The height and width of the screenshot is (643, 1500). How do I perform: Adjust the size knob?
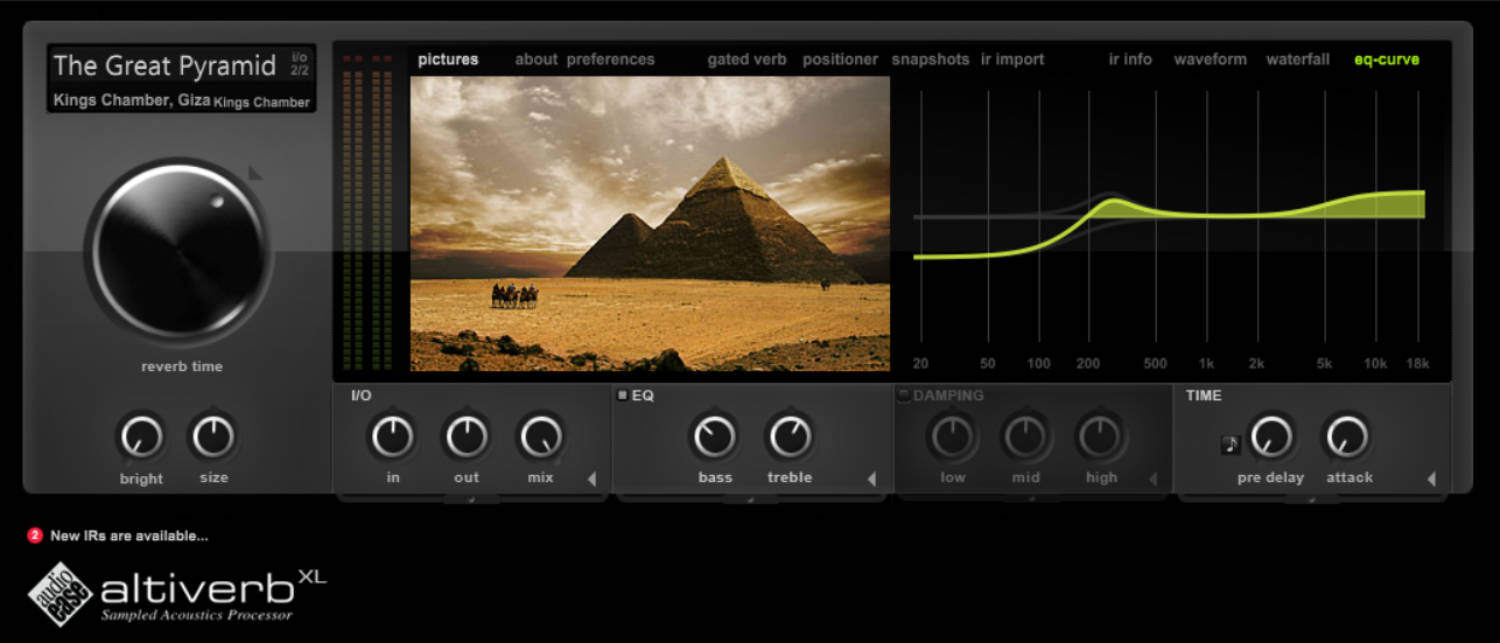tap(213, 437)
